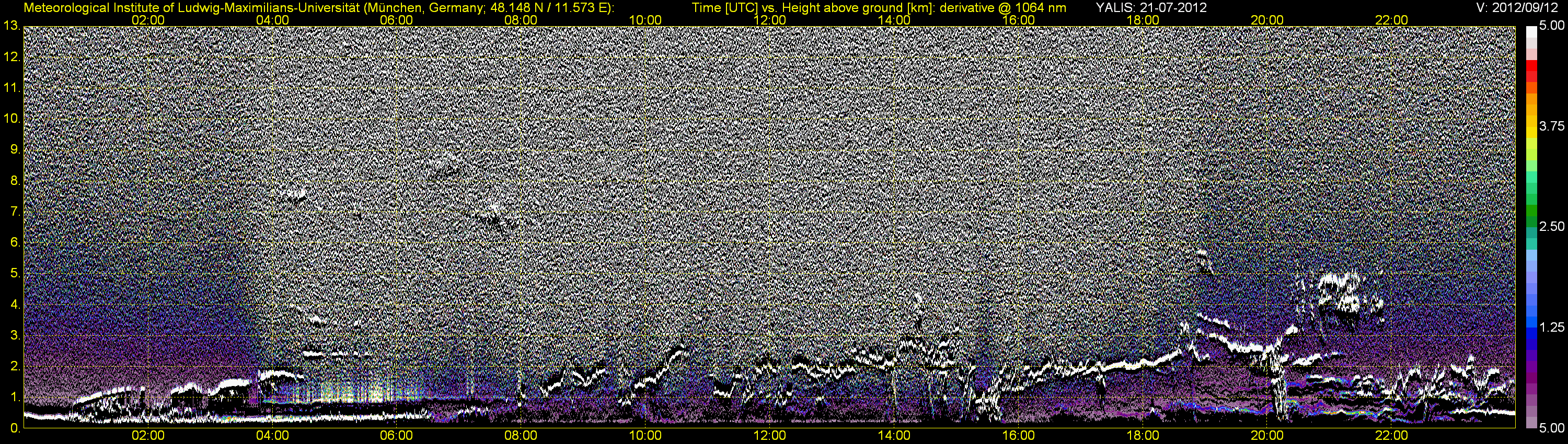
Task: Click the 3.75 color scale value
Action: coord(1552,126)
